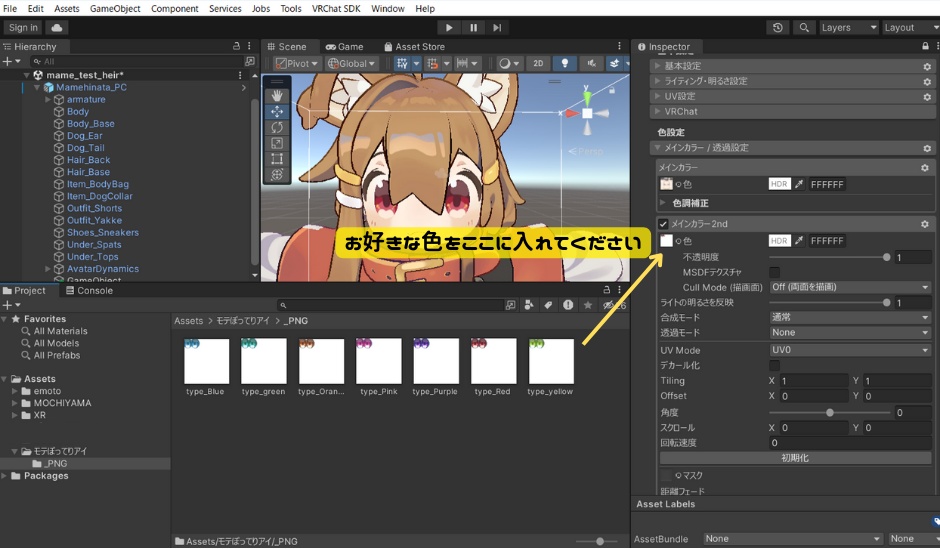Open the VRChat SDK menu
Viewport: 940px width, 549px height.
click(x=336, y=8)
